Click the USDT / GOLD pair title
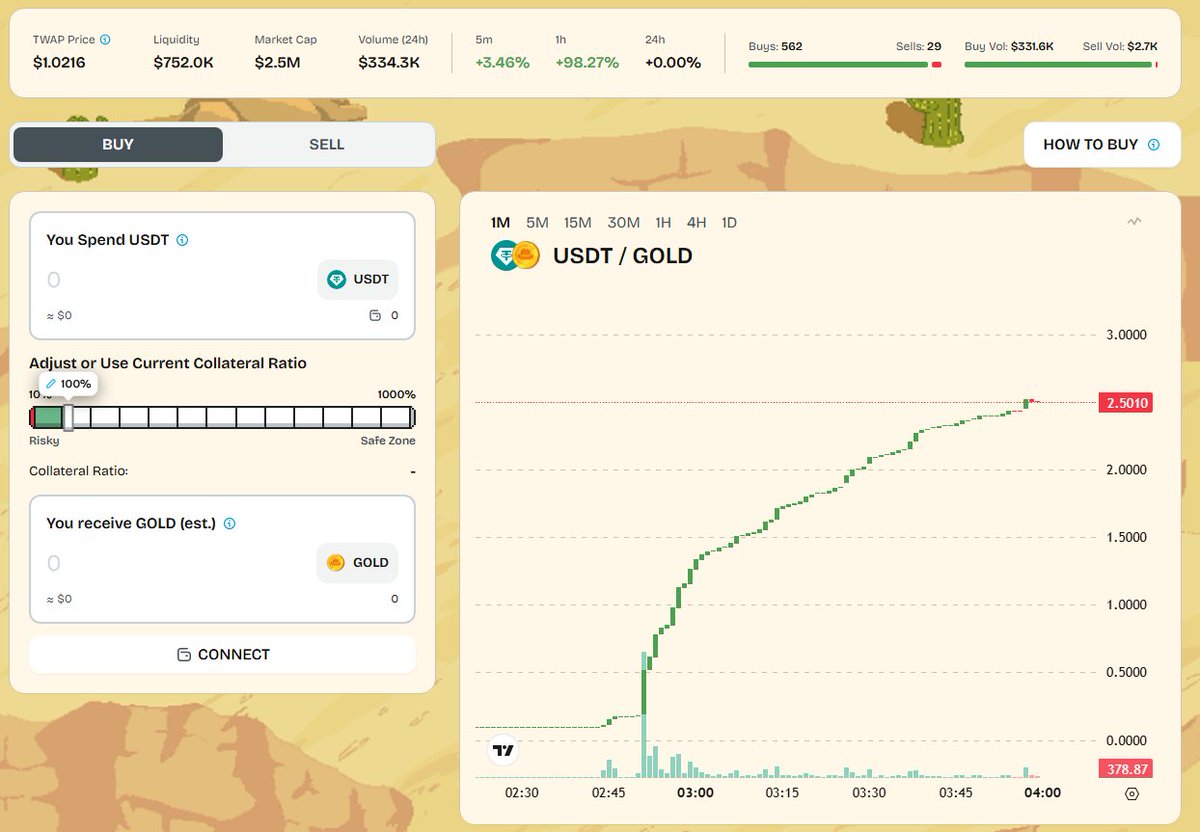The image size is (1200, 832). coord(623,256)
